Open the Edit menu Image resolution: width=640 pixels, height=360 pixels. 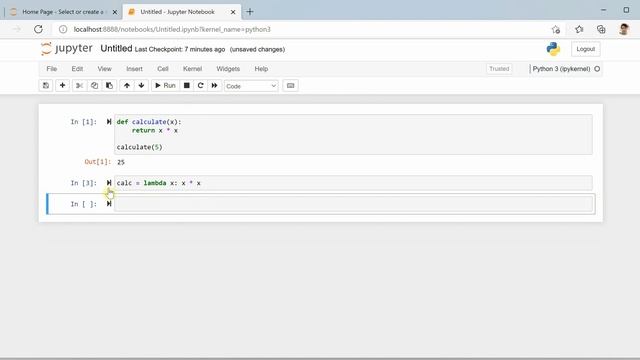click(x=77, y=69)
